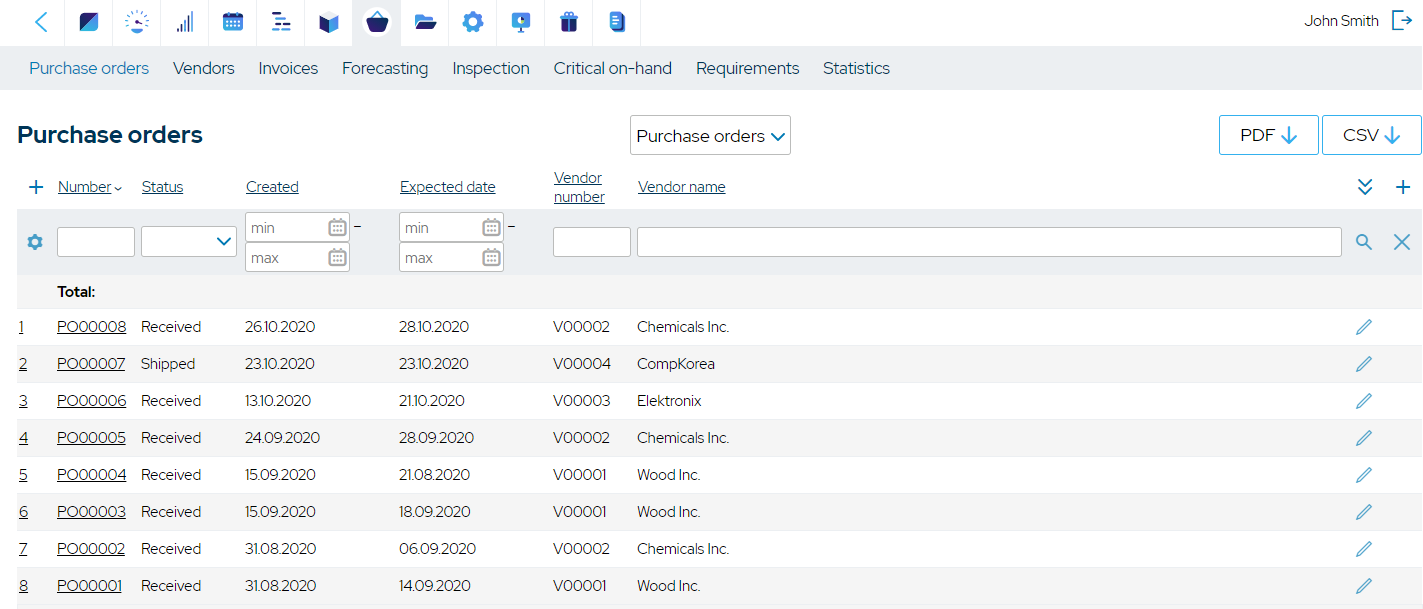
Task: Expand rows with the double chevron icon
Action: point(1364,186)
